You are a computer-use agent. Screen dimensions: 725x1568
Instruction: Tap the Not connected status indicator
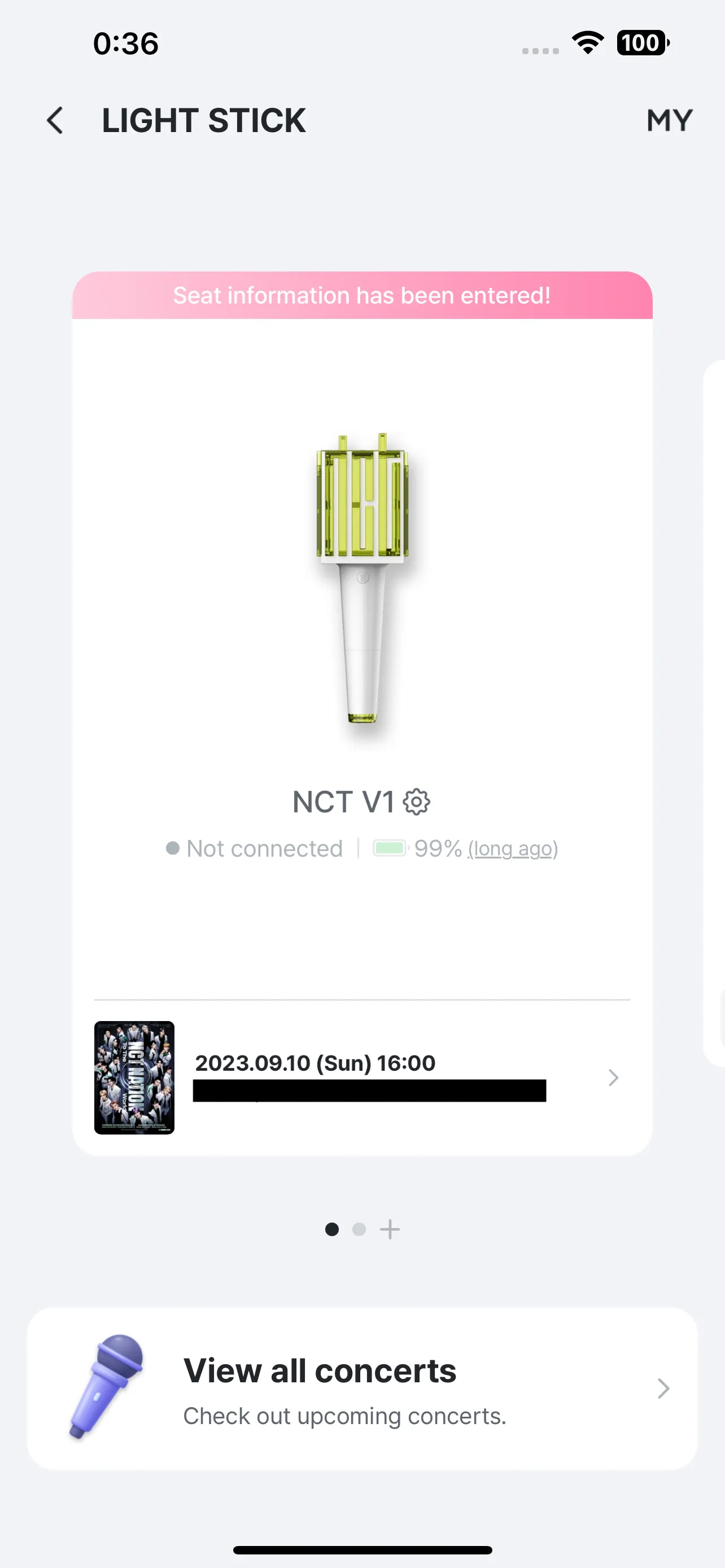tap(255, 848)
